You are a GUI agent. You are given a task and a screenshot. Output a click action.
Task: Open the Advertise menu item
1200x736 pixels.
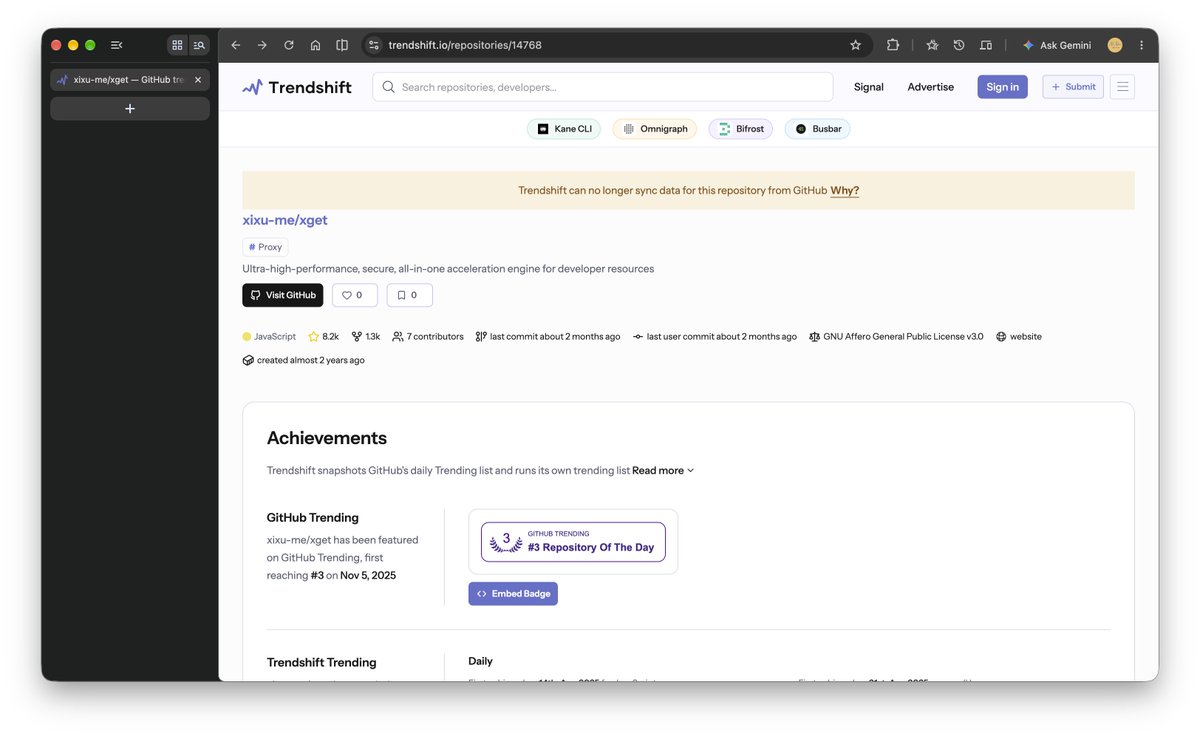pos(930,87)
